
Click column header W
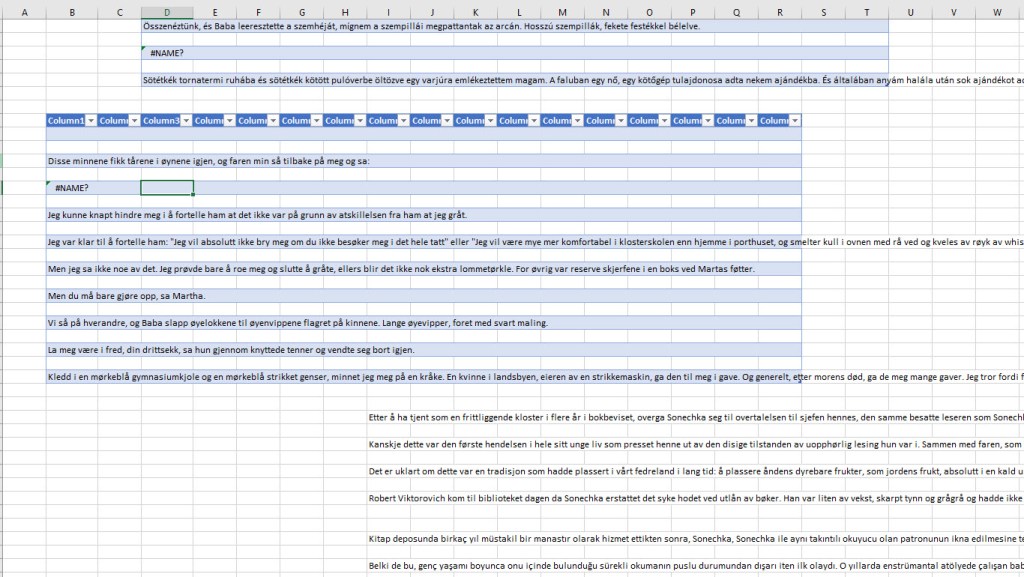coord(997,12)
